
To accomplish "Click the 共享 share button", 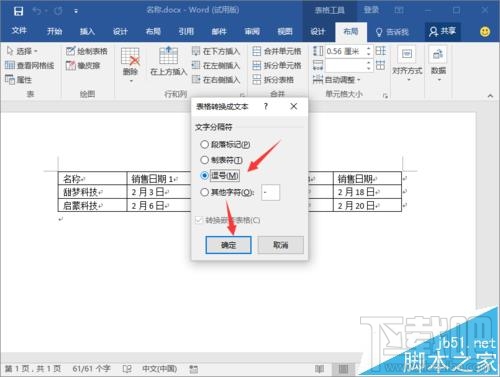I will point(442,31).
